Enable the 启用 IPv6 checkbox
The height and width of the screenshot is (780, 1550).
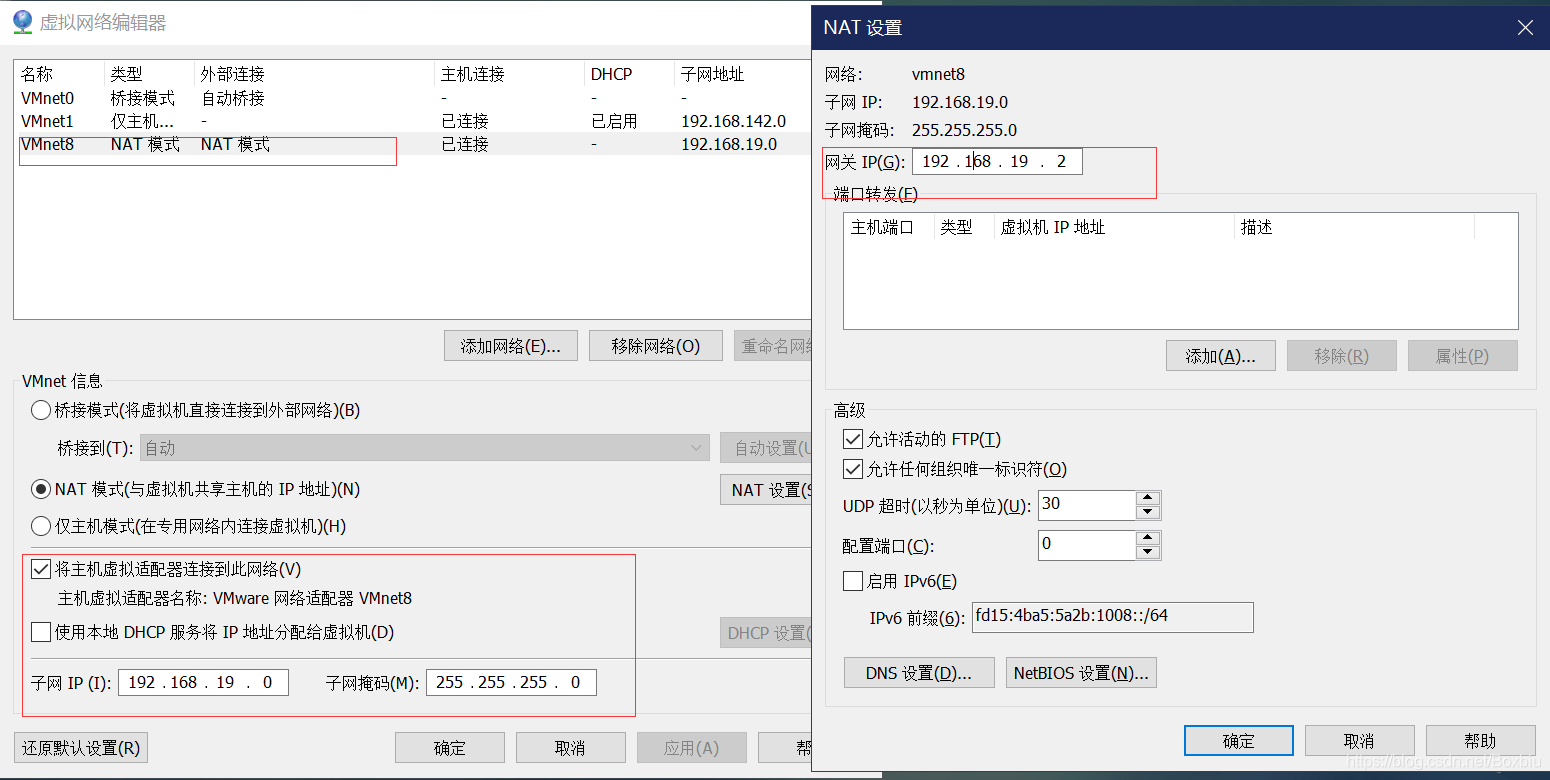(853, 581)
